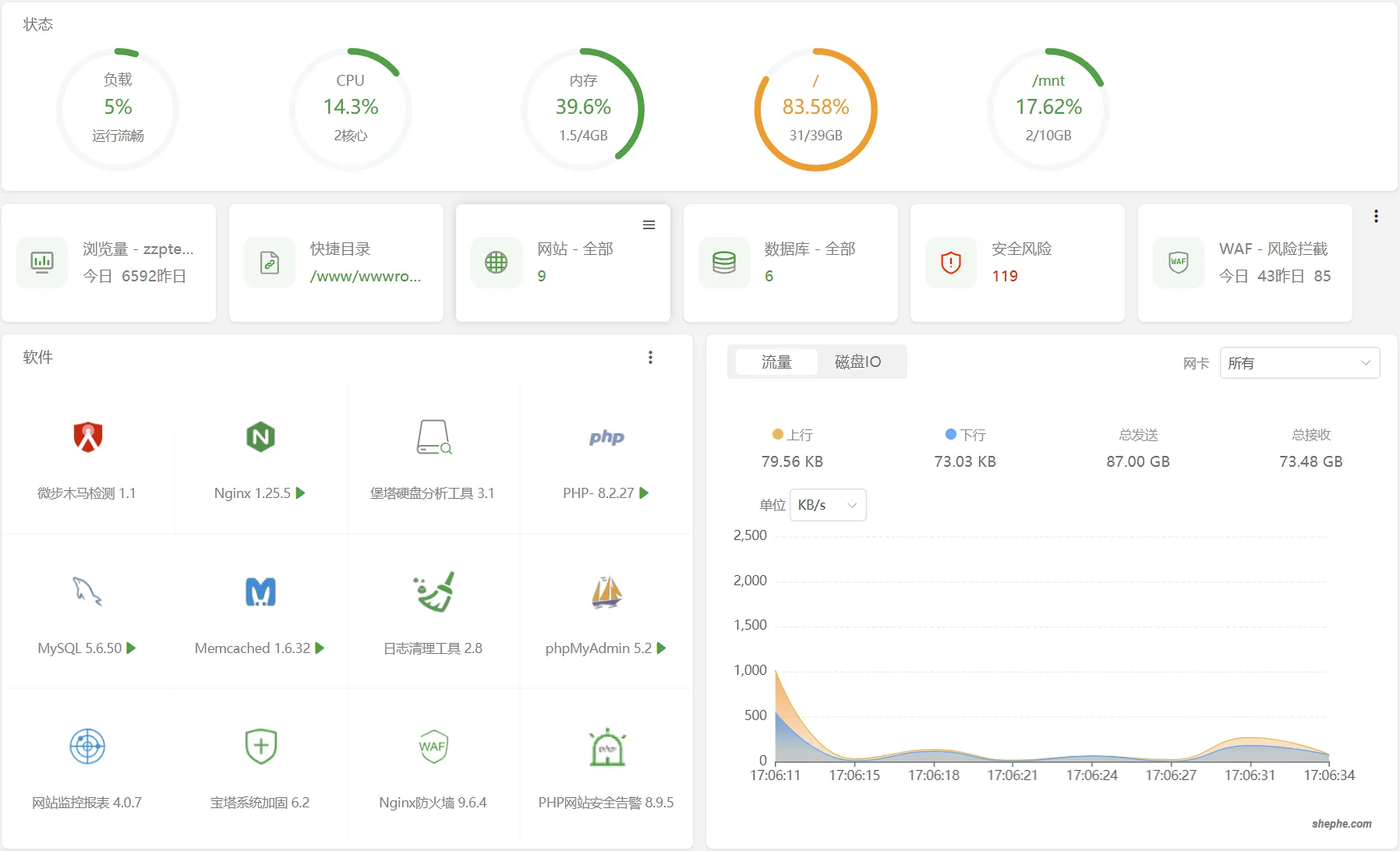Open the website monitoring report icon

pos(87,747)
